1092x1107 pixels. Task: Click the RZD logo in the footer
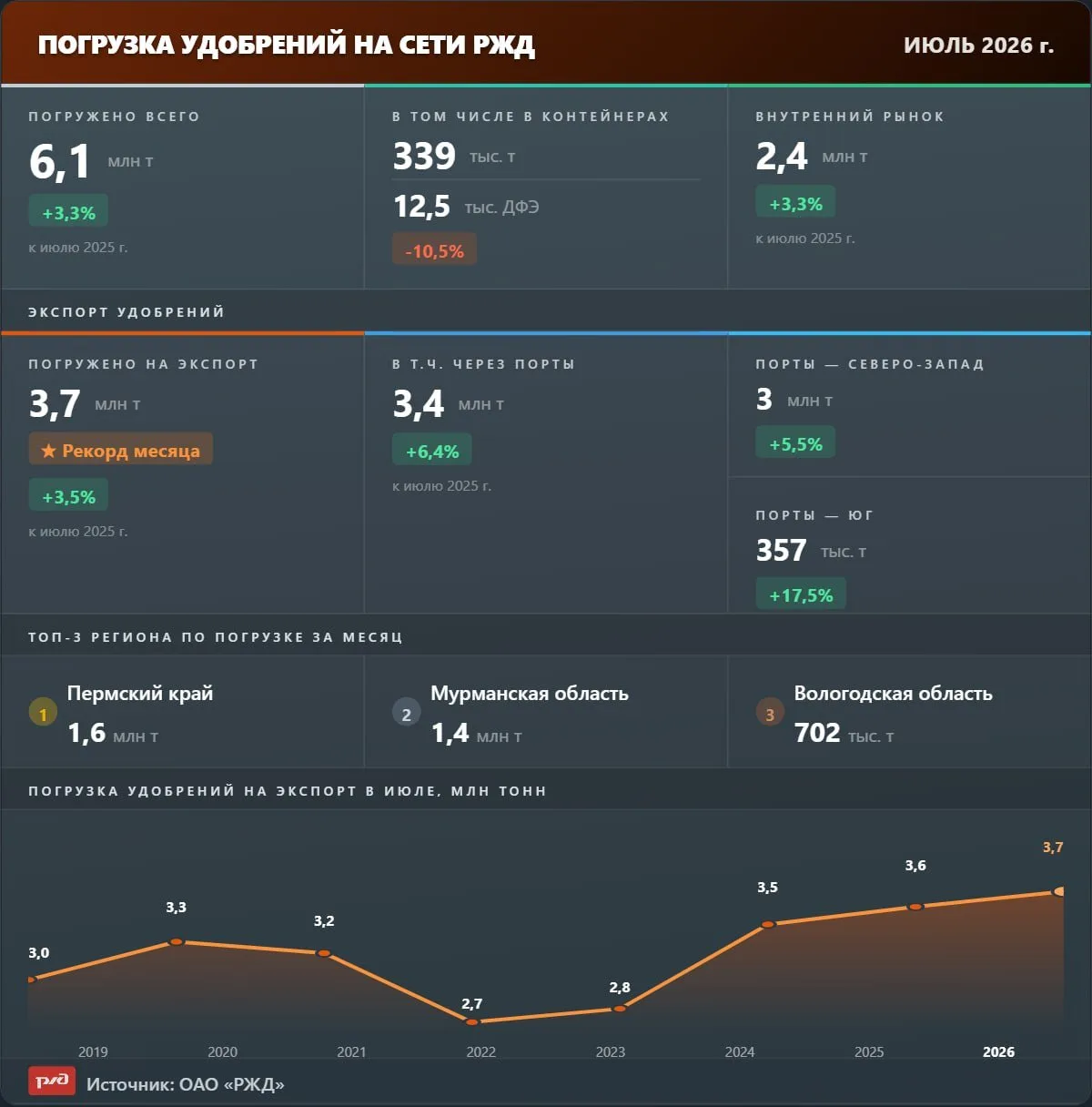[52, 1081]
